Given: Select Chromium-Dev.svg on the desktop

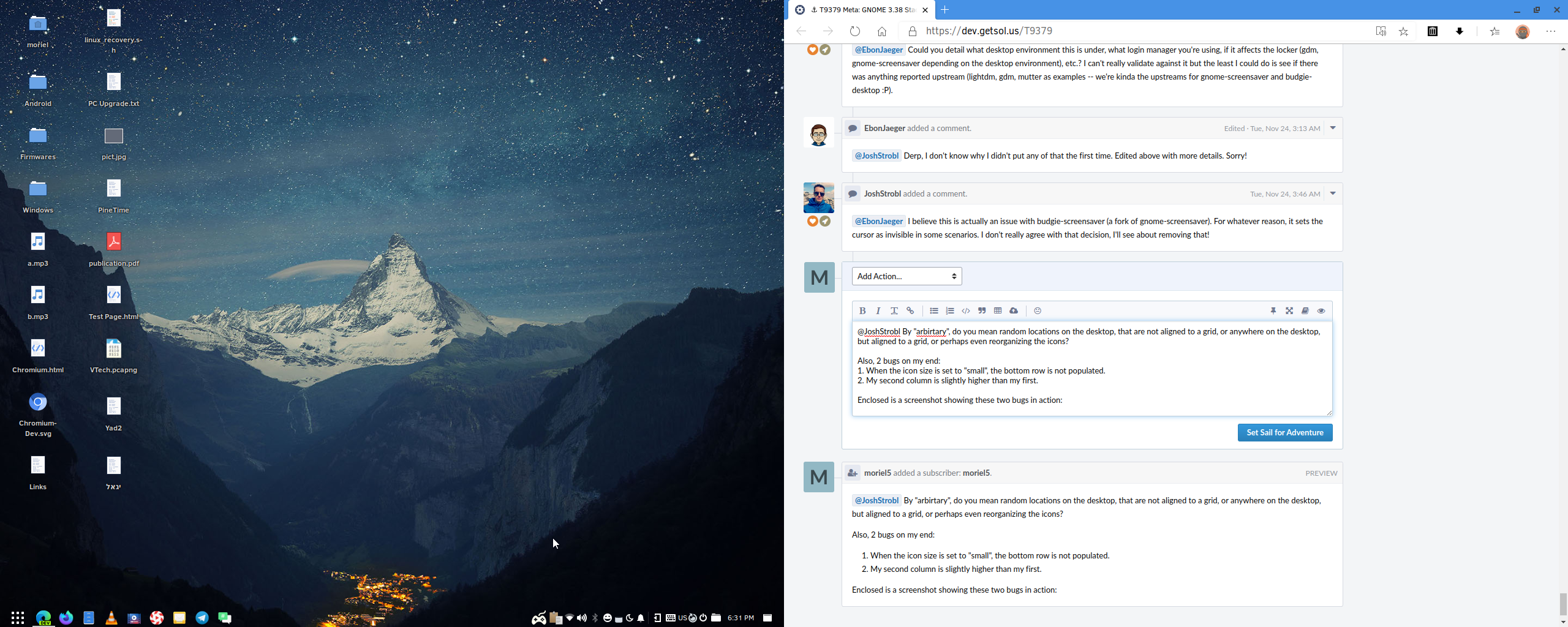Looking at the screenshot, I should [x=38, y=414].
